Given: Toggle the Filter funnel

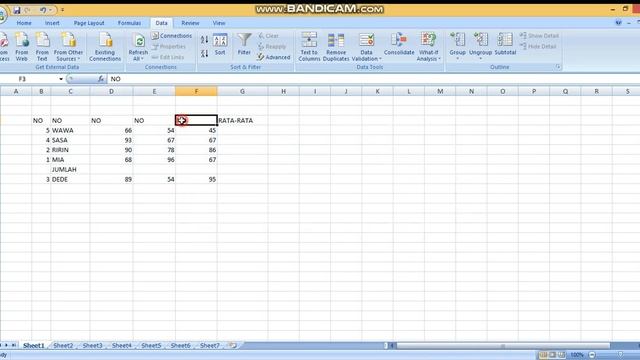Looking at the screenshot, I should (244, 44).
